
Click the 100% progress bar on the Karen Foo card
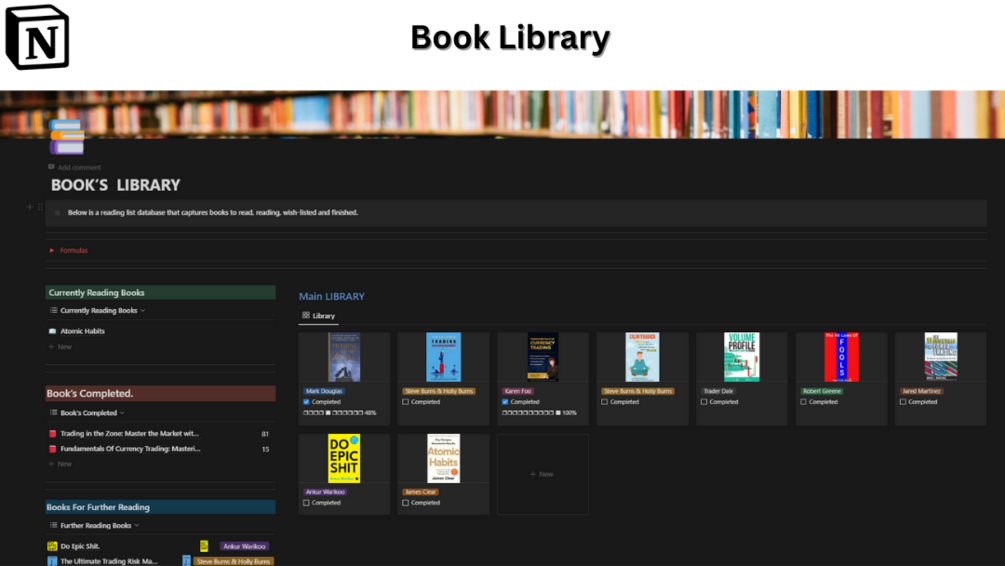click(x=539, y=413)
